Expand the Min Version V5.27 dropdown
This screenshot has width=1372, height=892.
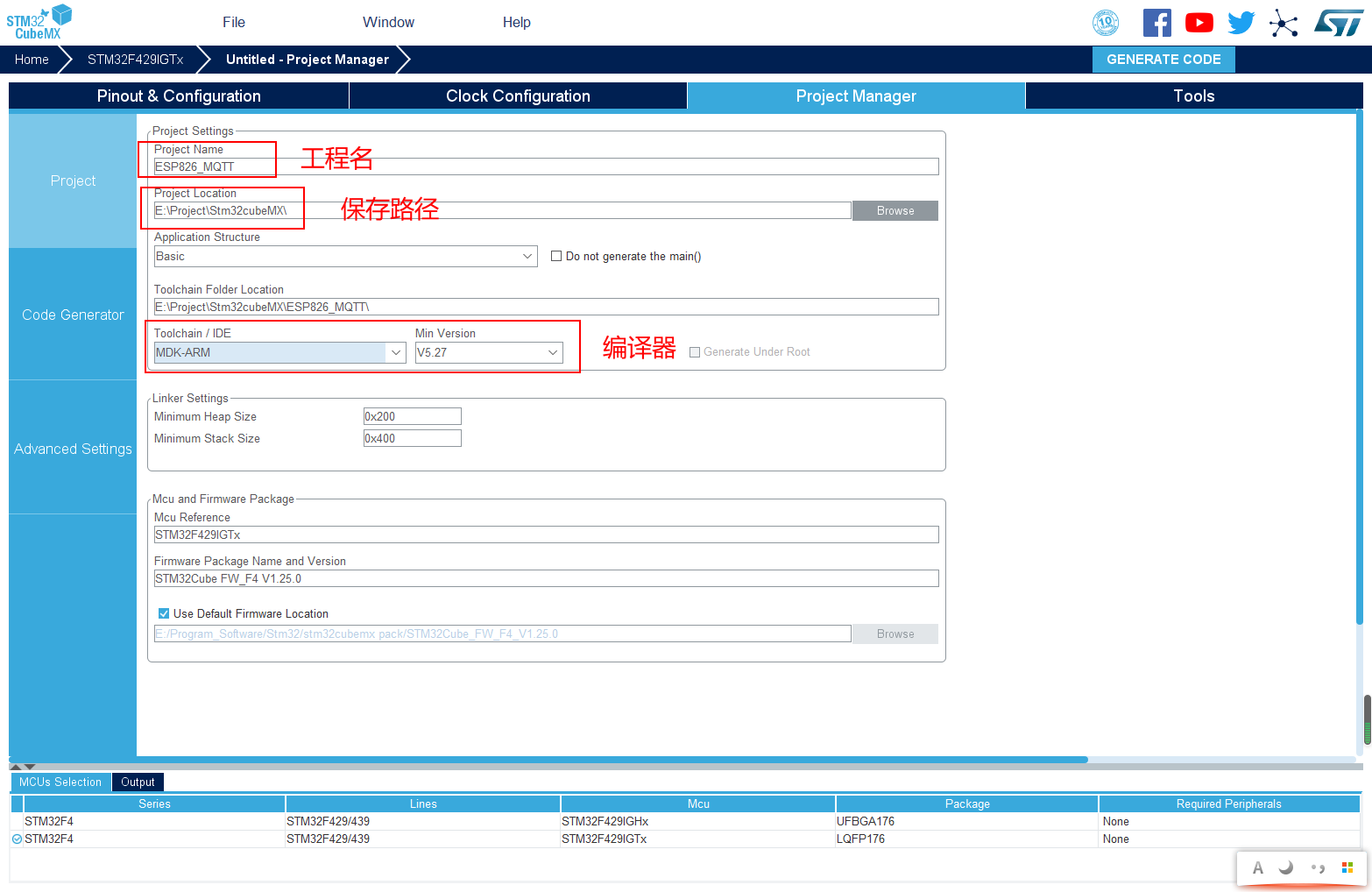tap(489, 352)
